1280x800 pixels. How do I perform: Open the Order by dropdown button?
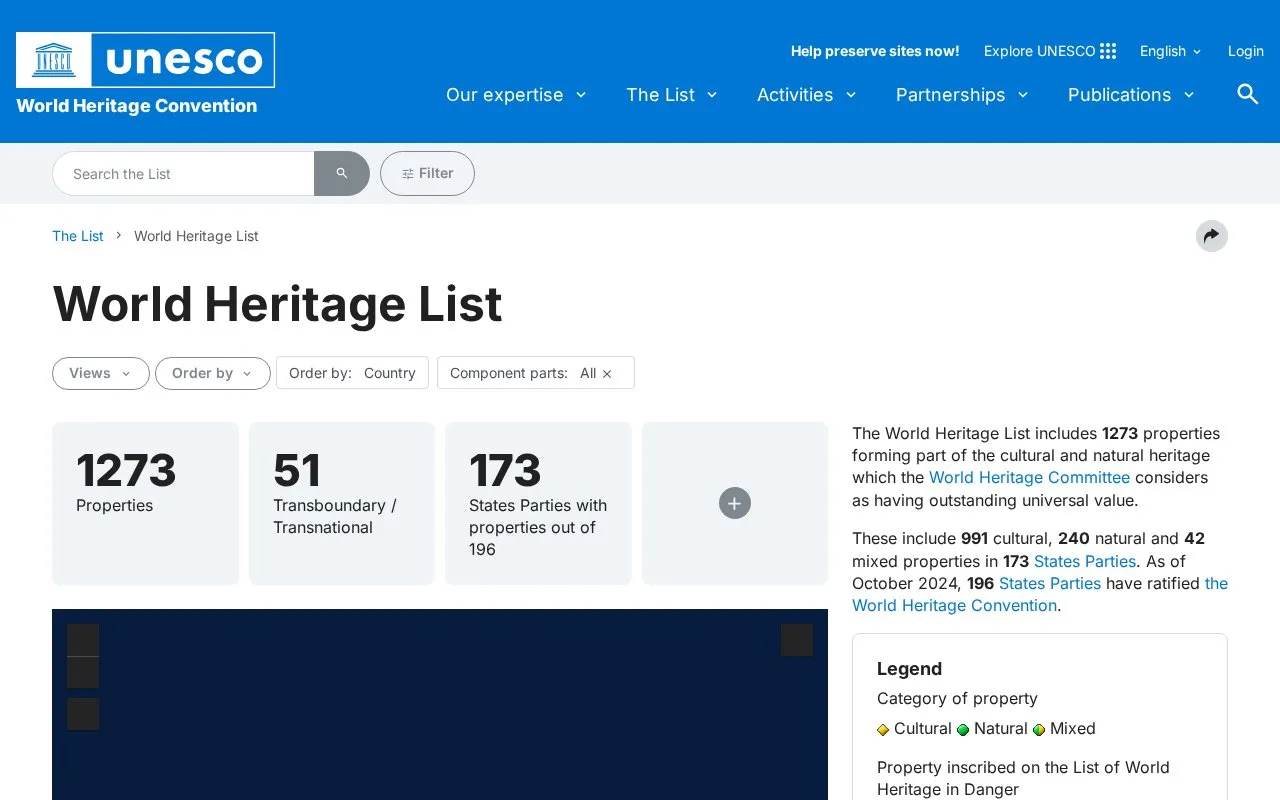point(213,373)
